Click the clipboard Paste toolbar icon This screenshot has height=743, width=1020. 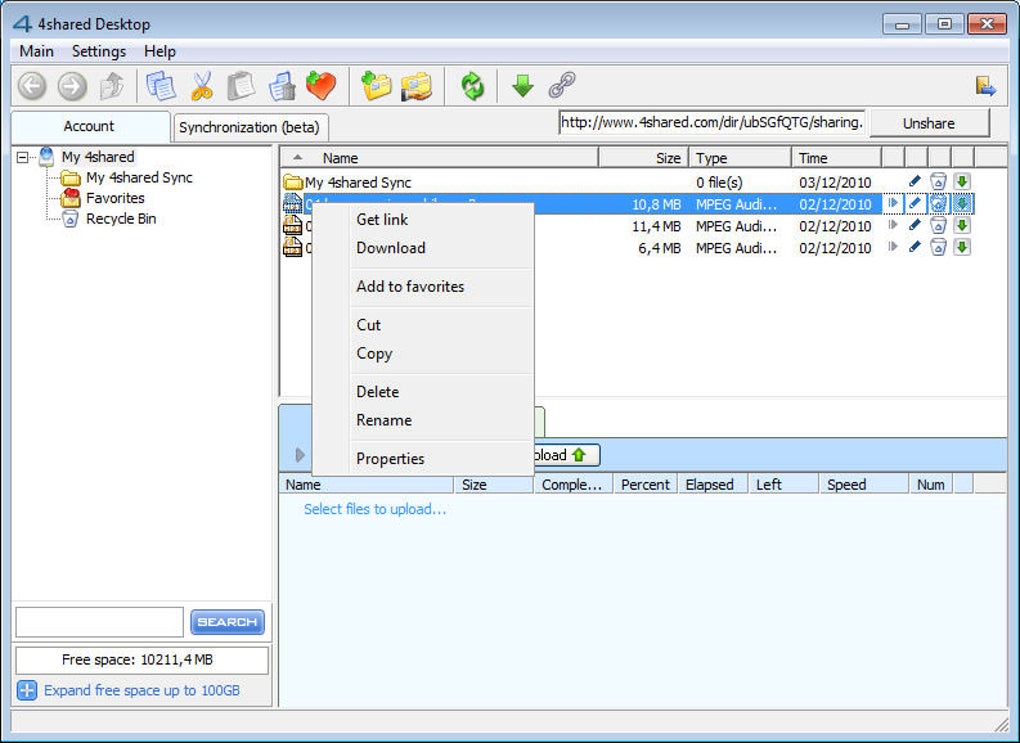[241, 85]
